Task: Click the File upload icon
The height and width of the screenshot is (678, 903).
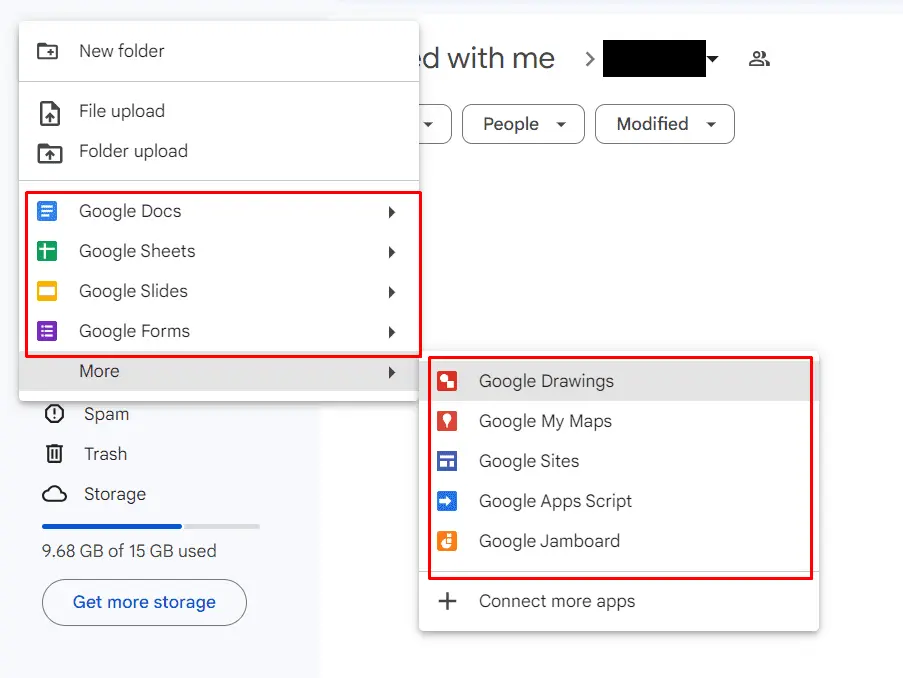Action: [48, 111]
